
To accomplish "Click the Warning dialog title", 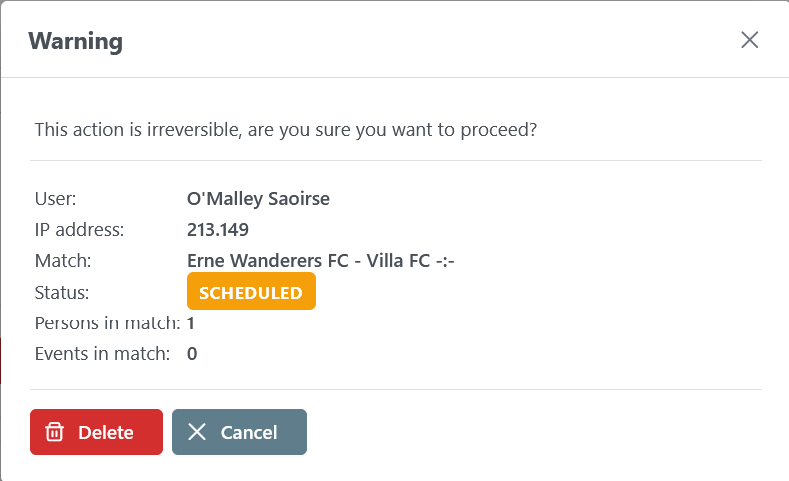I will click(76, 41).
